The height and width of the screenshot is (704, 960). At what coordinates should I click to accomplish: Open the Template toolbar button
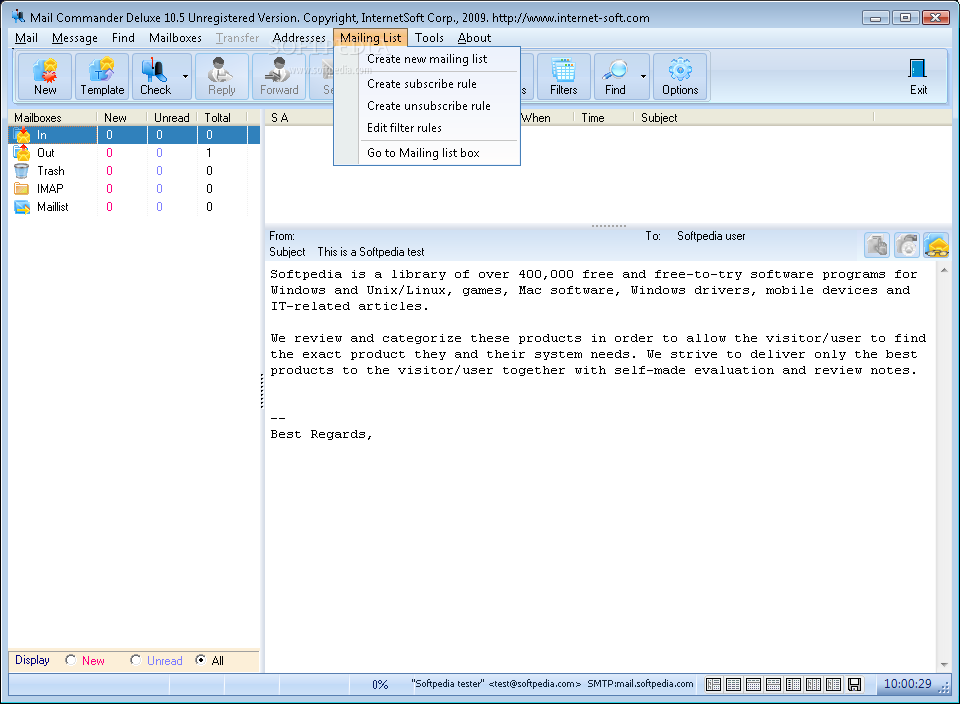102,77
